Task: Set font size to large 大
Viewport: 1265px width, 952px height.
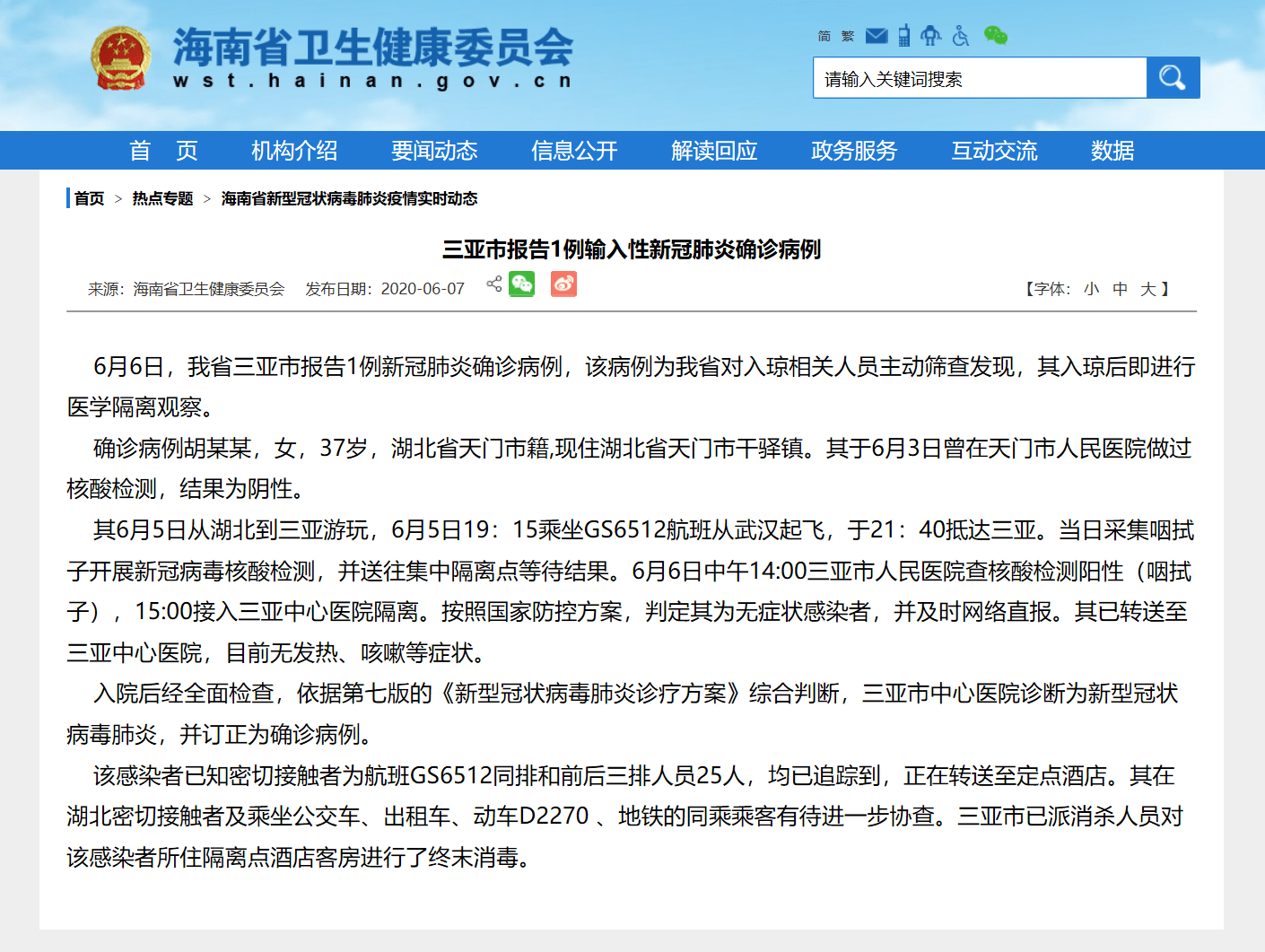Action: (1147, 289)
